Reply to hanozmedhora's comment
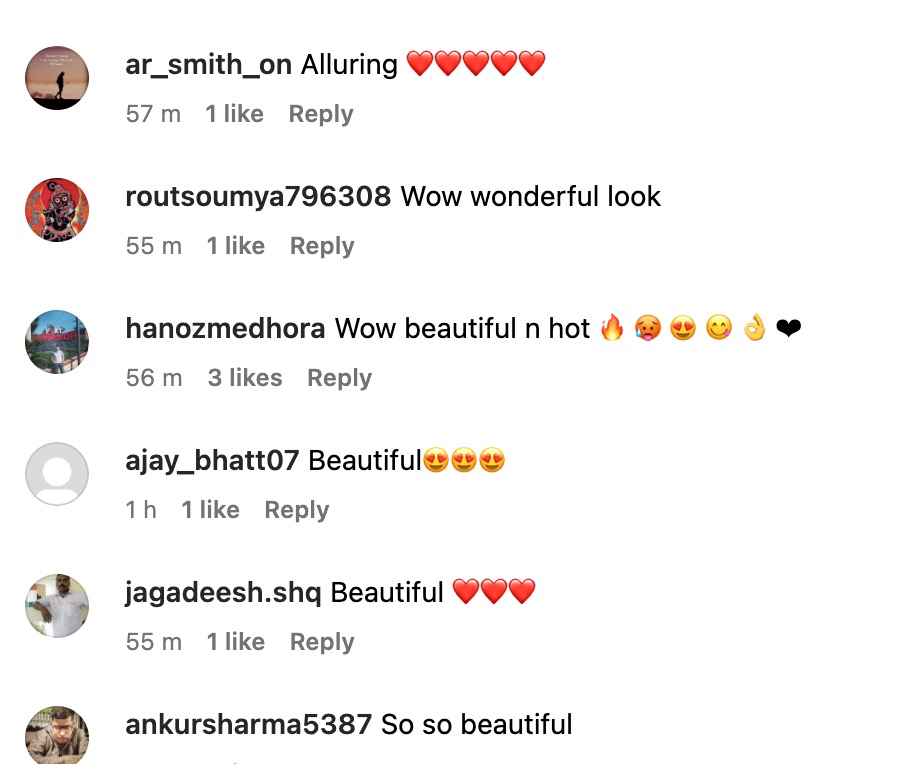Image resolution: width=902 pixels, height=764 pixels. [x=339, y=378]
